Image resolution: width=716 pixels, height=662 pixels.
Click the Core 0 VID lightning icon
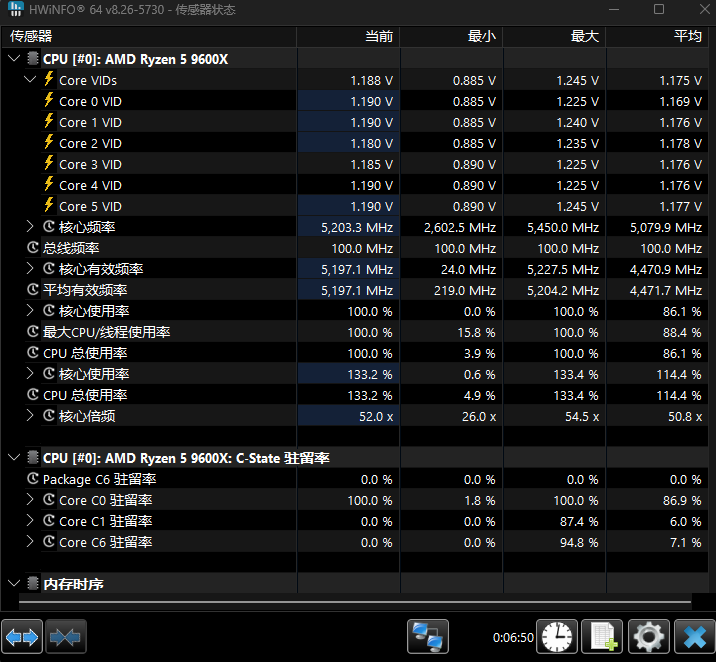pos(49,101)
